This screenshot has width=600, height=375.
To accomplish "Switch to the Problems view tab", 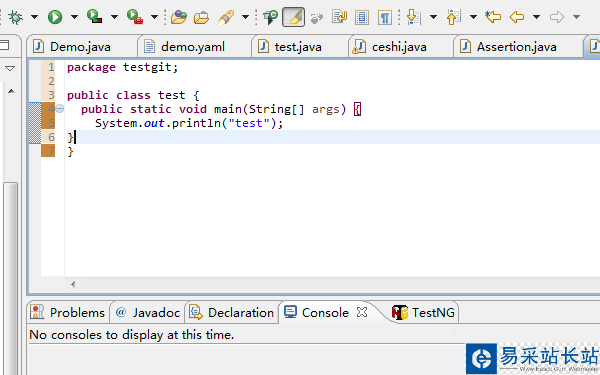I will pos(68,313).
